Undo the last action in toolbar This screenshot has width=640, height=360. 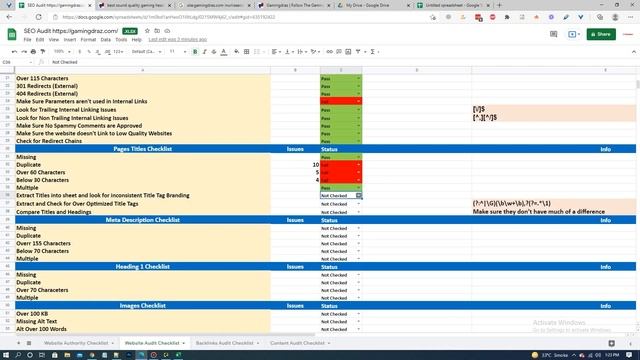pyautogui.click(x=14, y=52)
